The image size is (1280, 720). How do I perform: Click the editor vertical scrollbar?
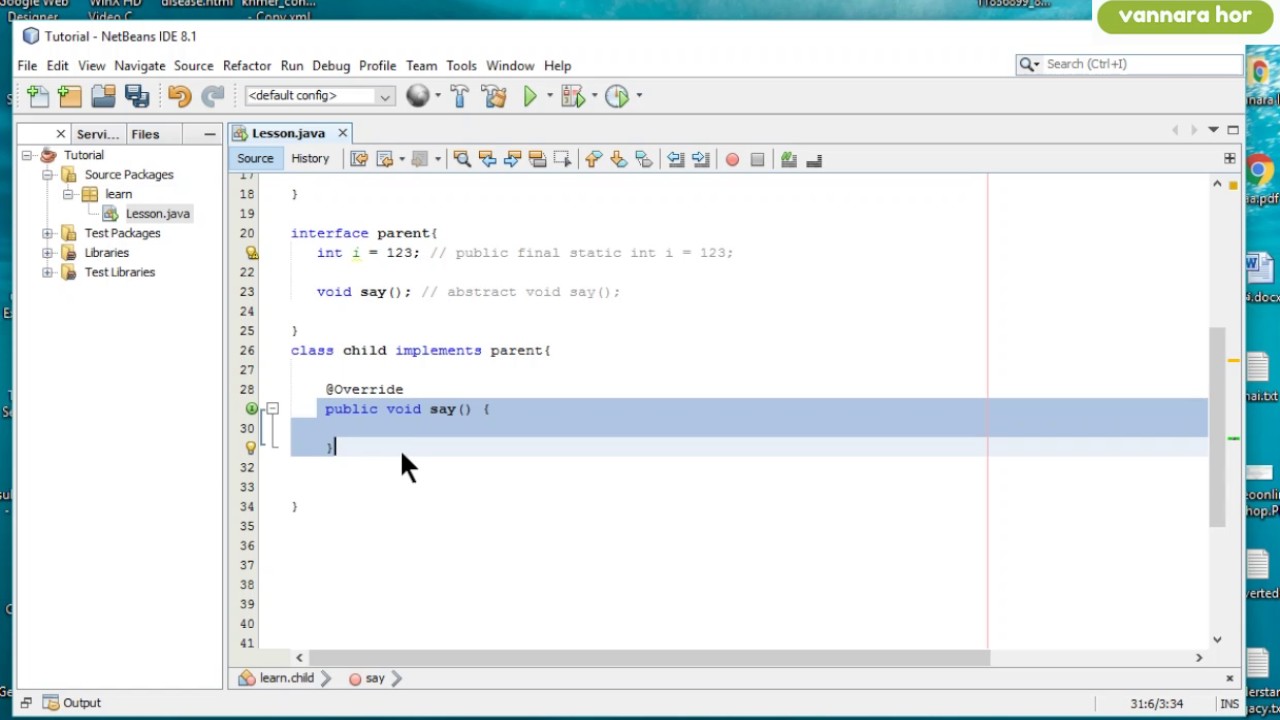point(1217,427)
